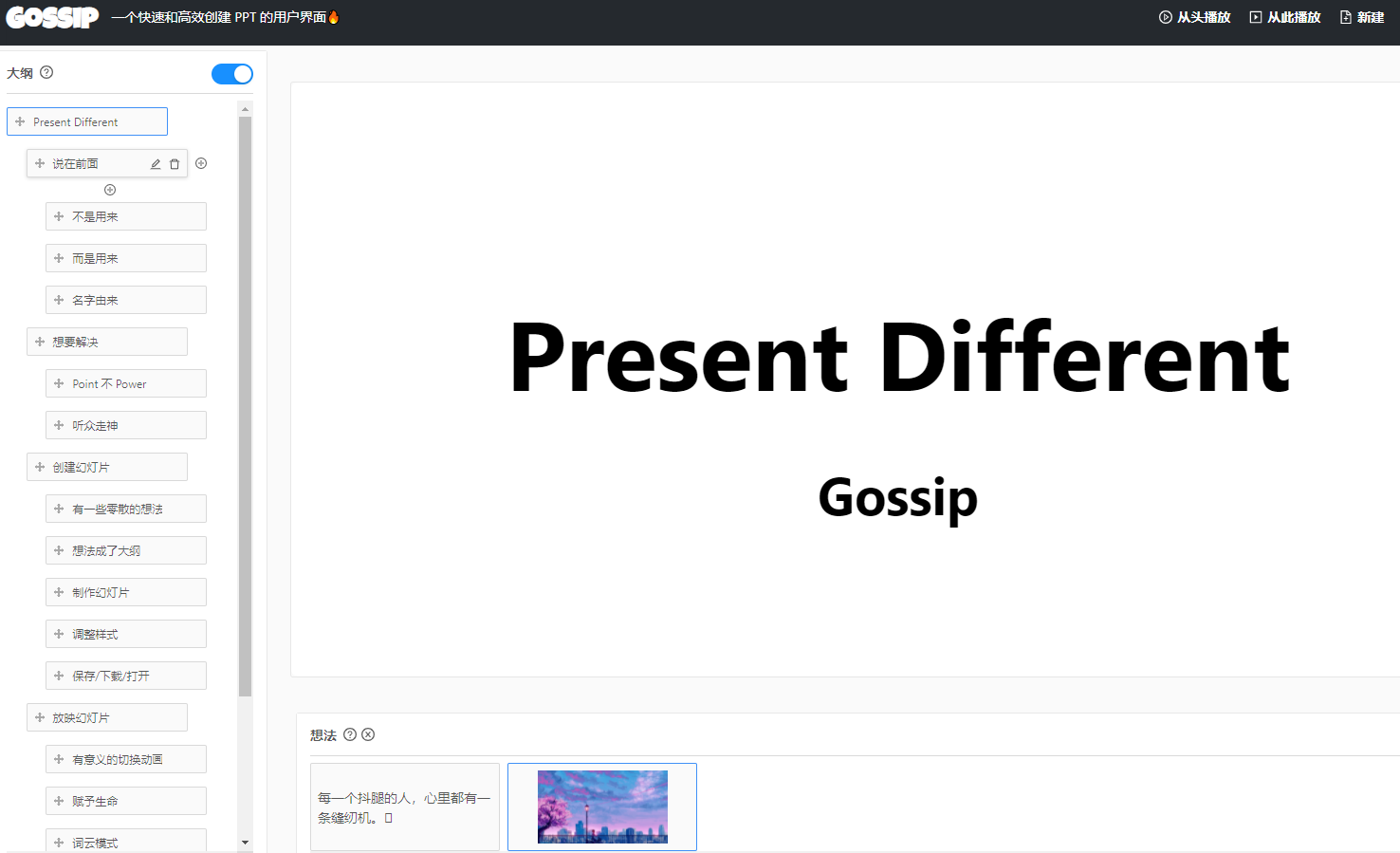The image size is (1400, 853).
Task: Click the Gossip subtitle on slide
Action: pyautogui.click(x=898, y=497)
